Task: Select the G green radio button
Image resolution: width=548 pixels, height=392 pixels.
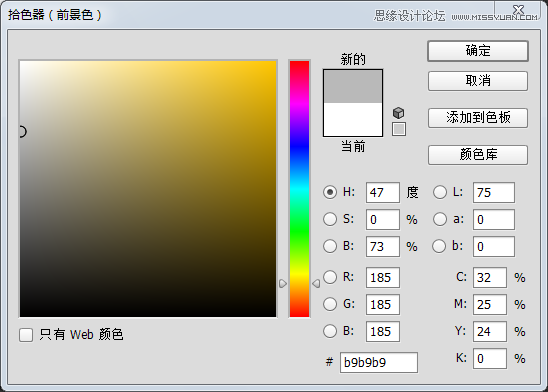Action: [x=330, y=304]
